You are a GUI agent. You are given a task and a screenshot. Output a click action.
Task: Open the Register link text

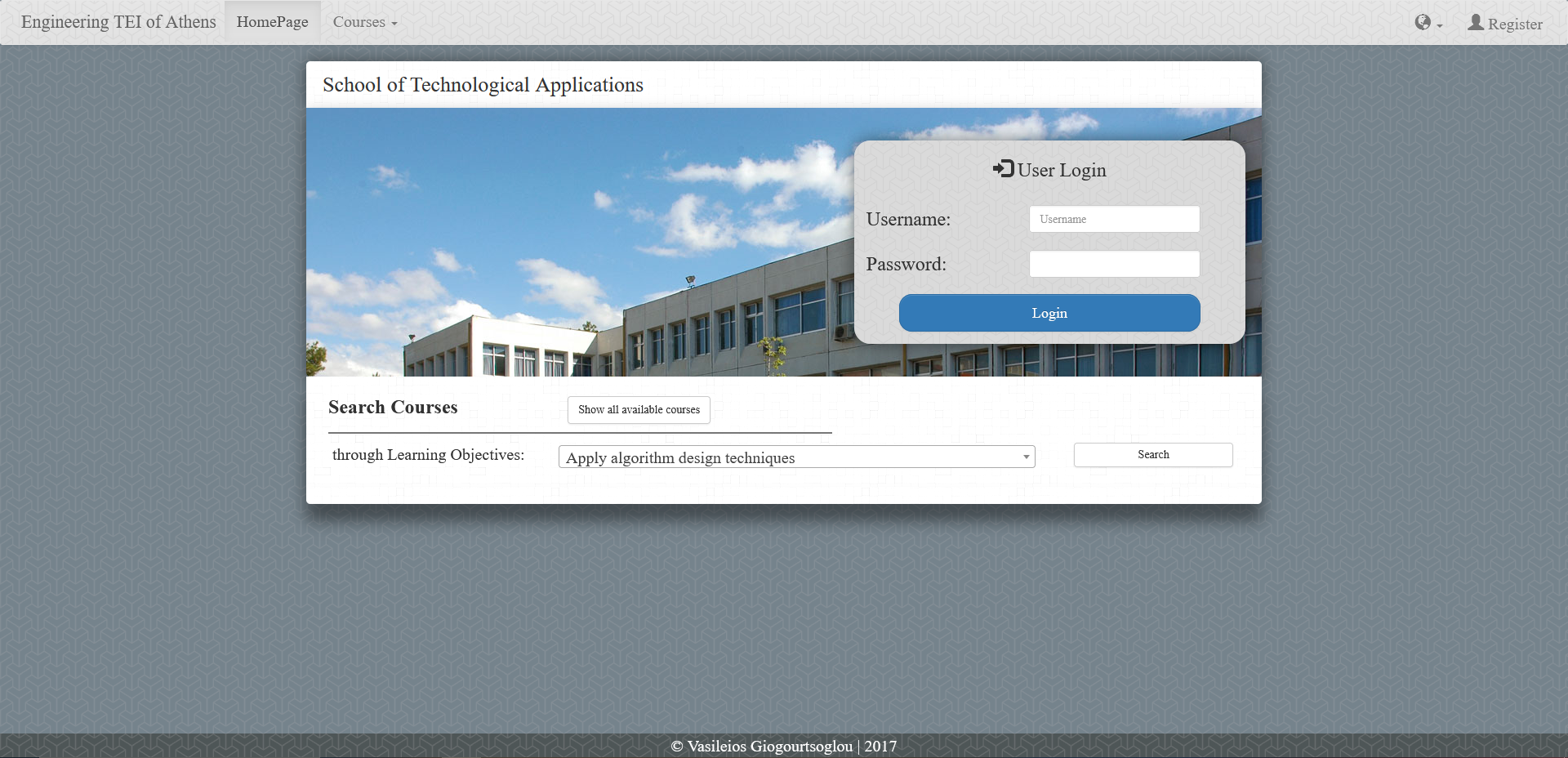1515,24
